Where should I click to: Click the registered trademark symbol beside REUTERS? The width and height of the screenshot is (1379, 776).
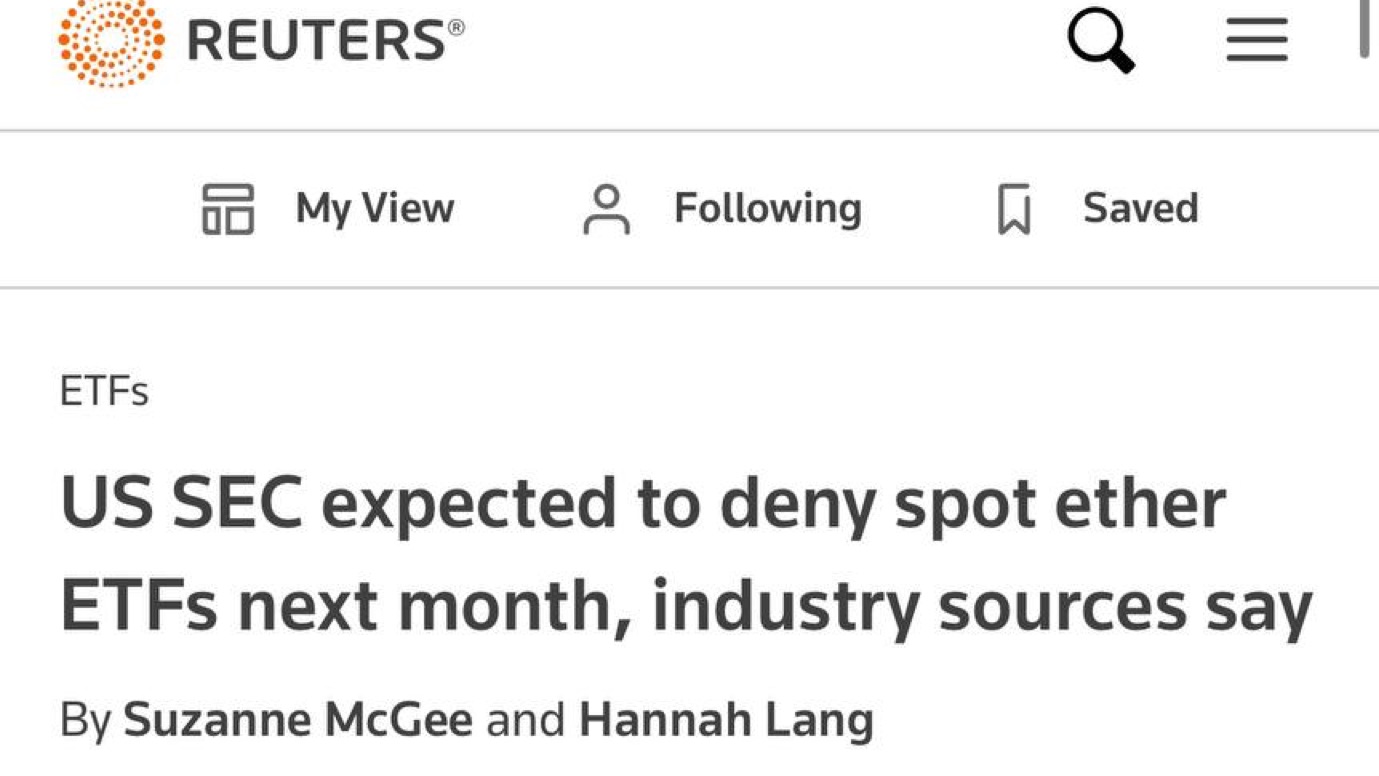(x=457, y=27)
